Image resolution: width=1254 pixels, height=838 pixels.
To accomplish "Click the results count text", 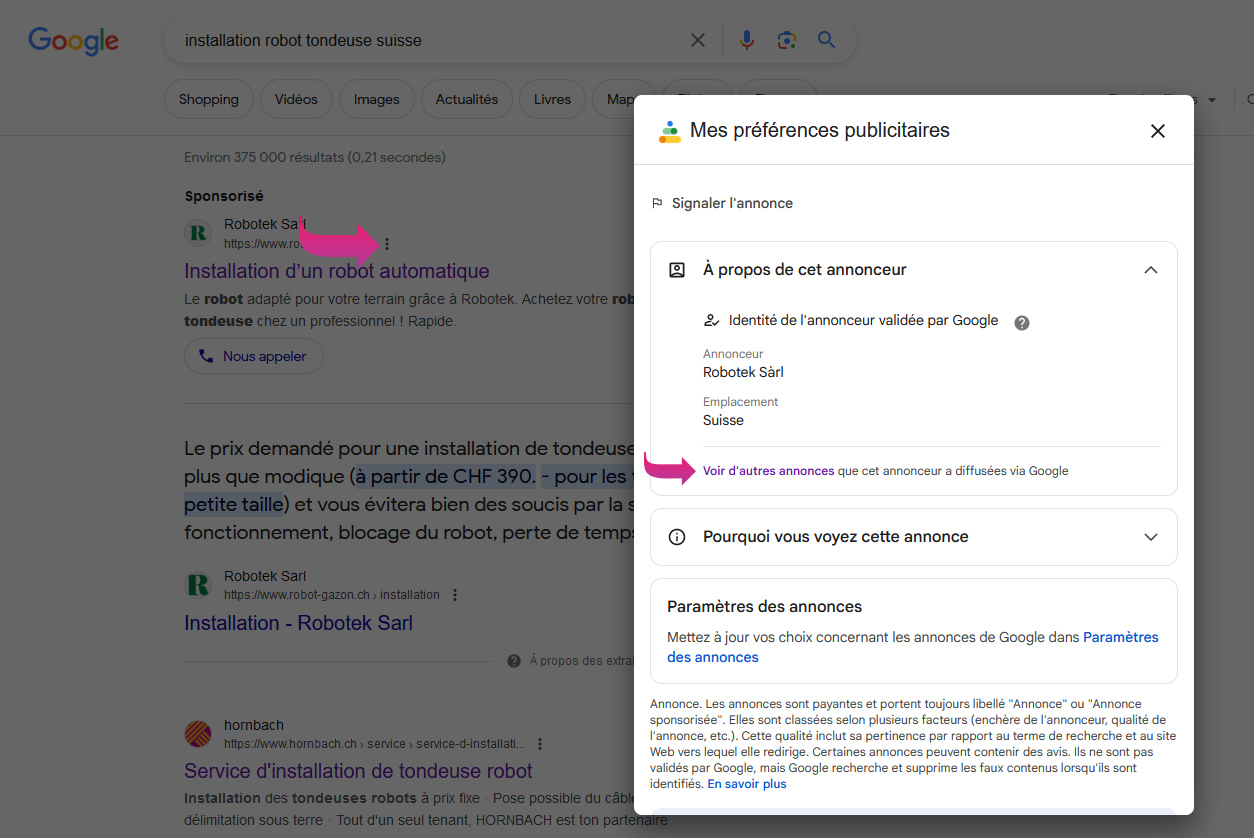I will point(315,157).
